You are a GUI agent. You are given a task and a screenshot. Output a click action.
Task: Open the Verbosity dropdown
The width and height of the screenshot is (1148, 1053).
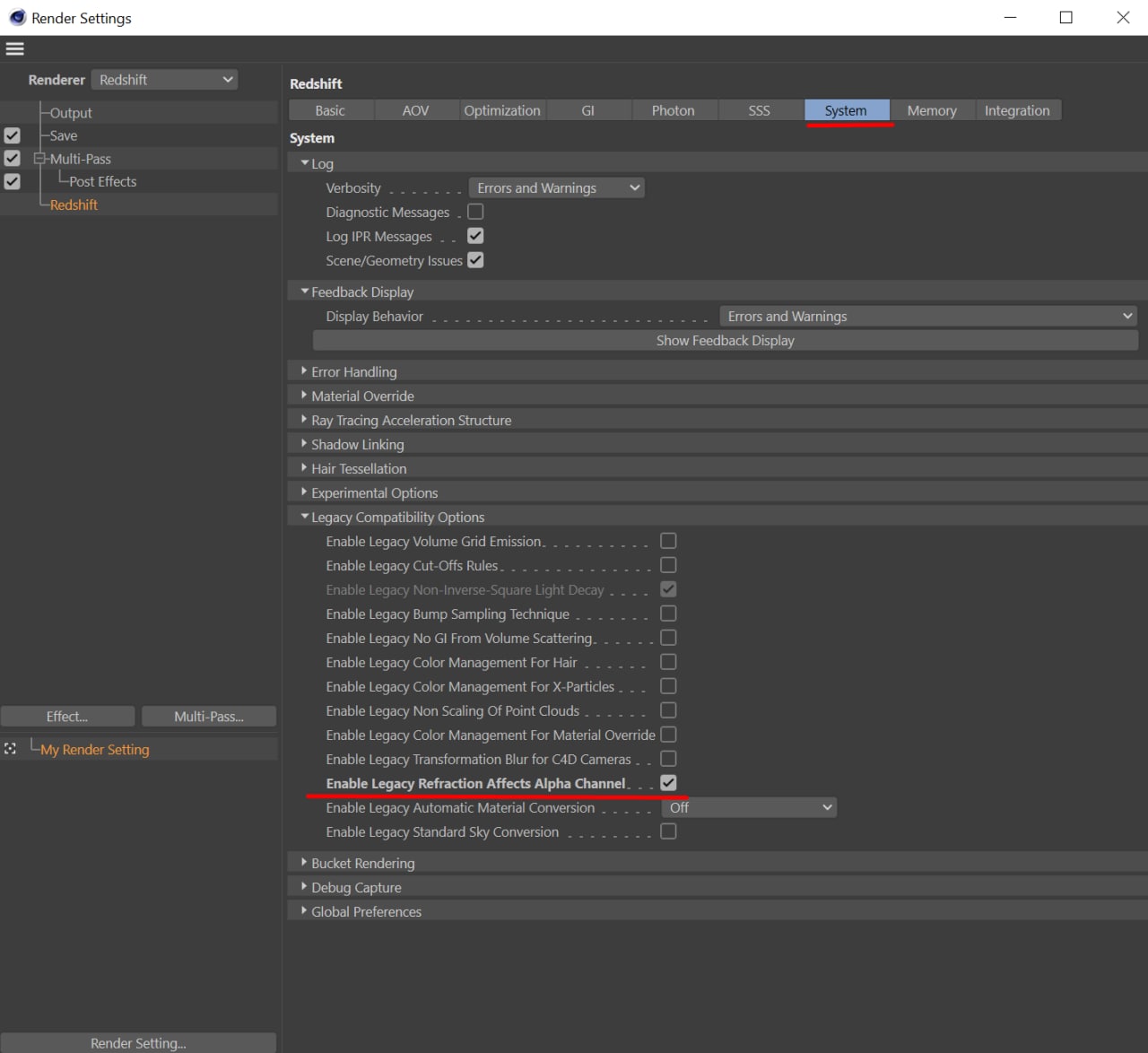pos(557,187)
